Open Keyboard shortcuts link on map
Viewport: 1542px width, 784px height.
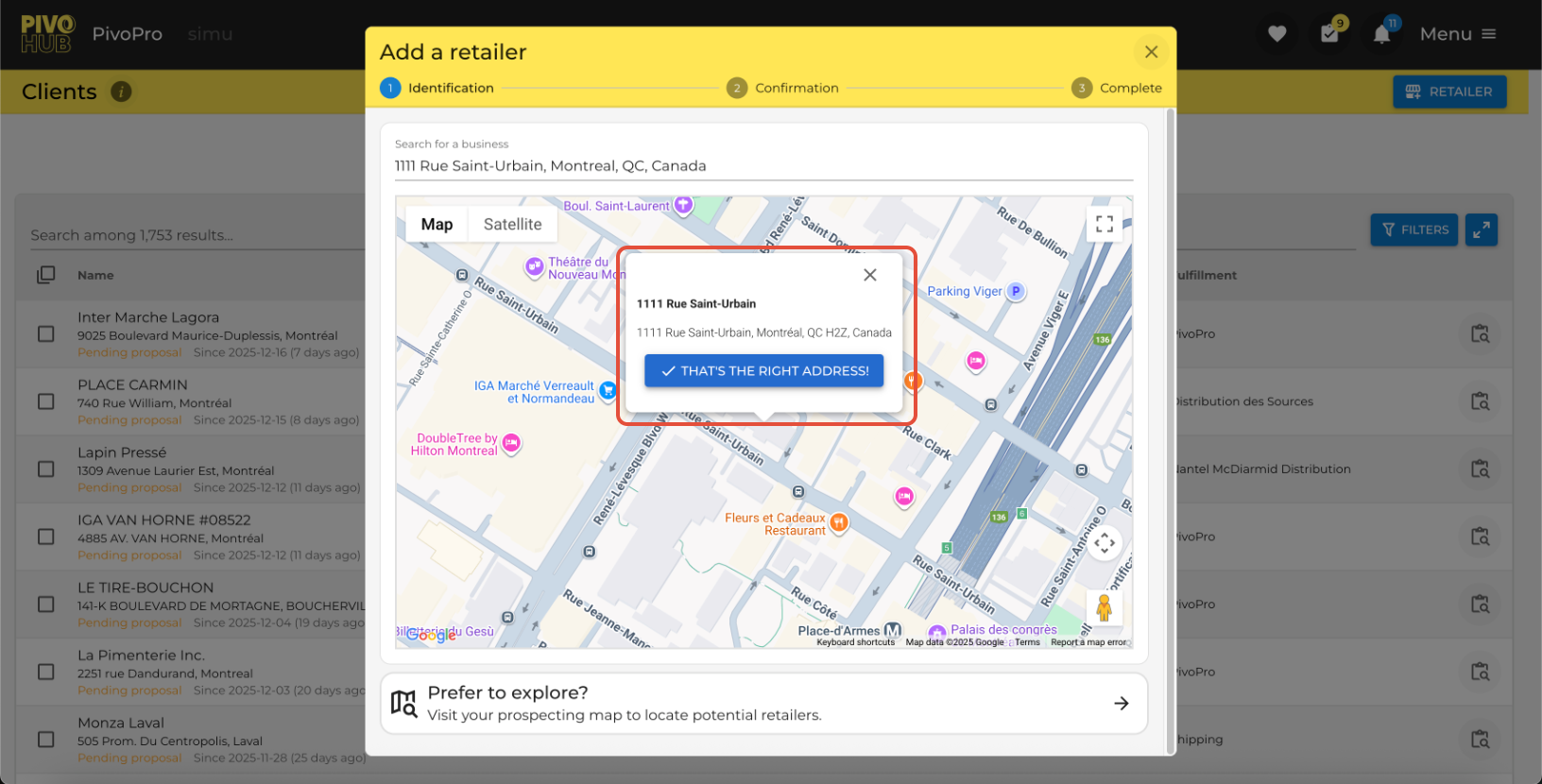855,642
